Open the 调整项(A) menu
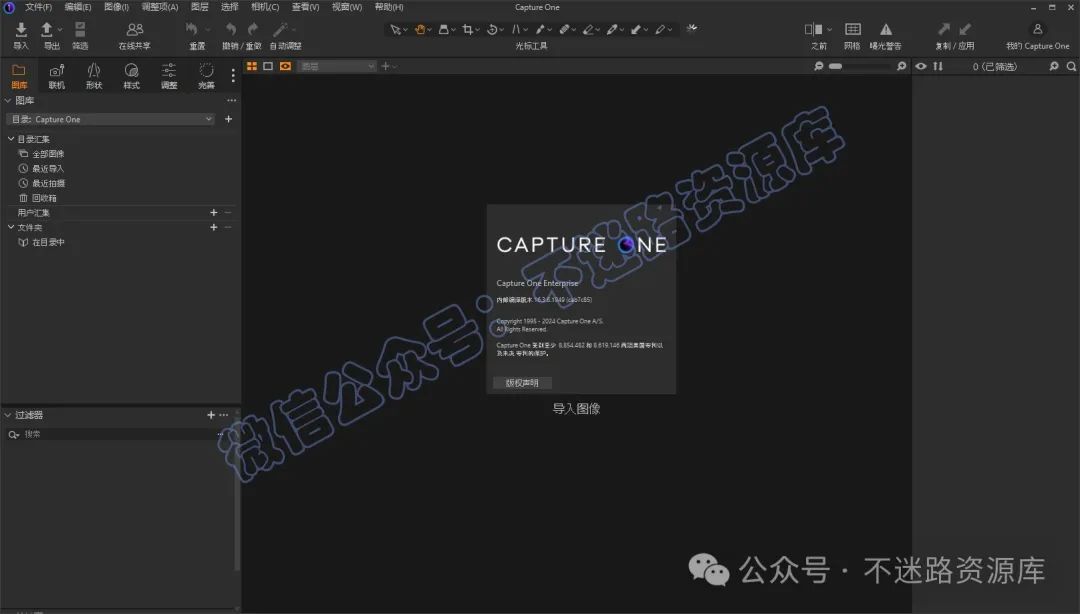This screenshot has width=1080, height=614. (x=160, y=7)
